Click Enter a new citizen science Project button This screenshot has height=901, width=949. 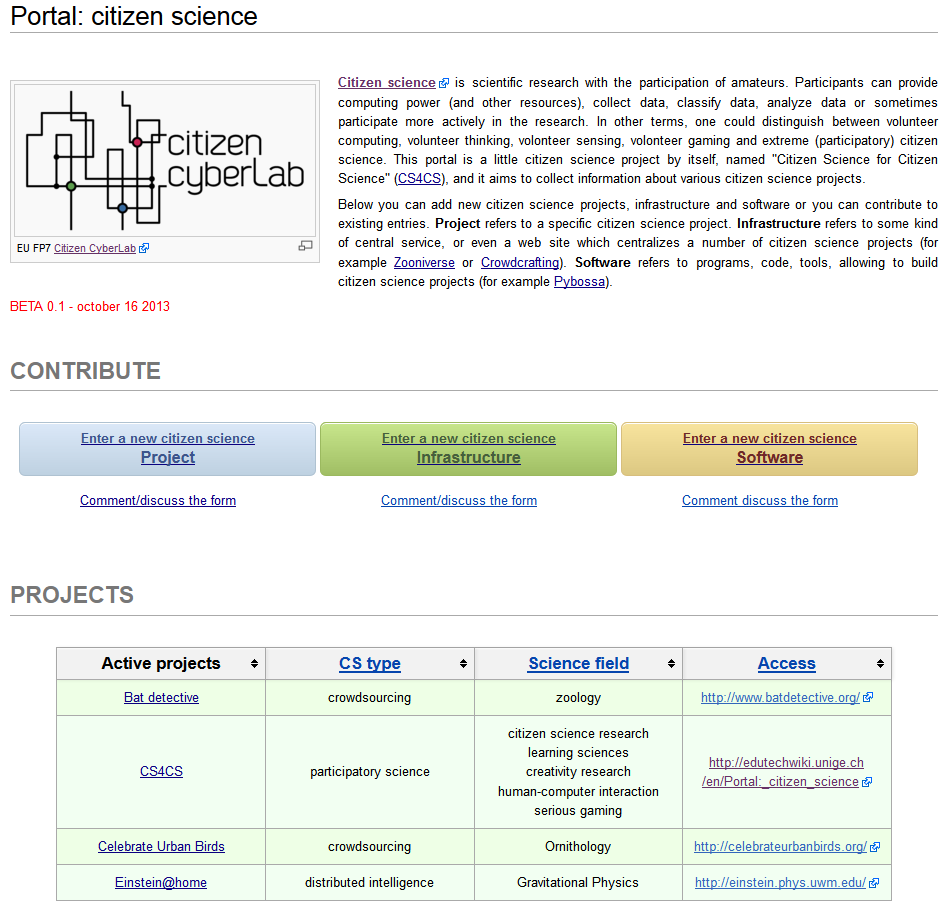pyautogui.click(x=168, y=448)
